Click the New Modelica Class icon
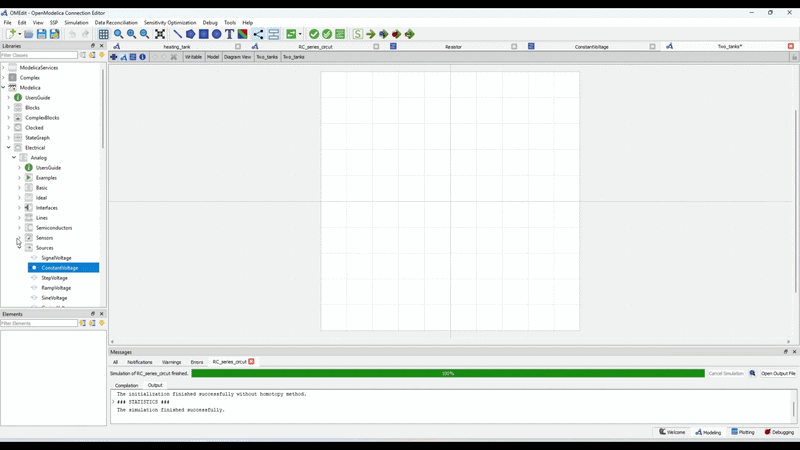 pos(10,34)
